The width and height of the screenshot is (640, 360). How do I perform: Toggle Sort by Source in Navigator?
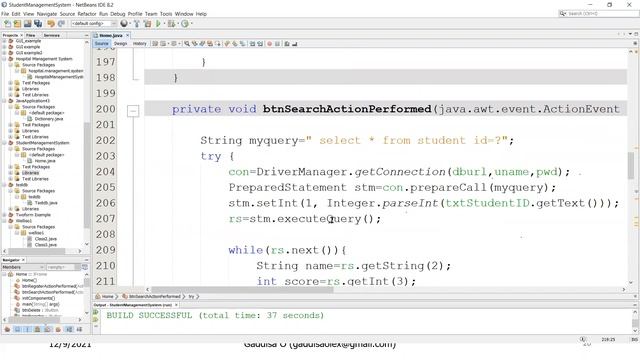click(79, 329)
